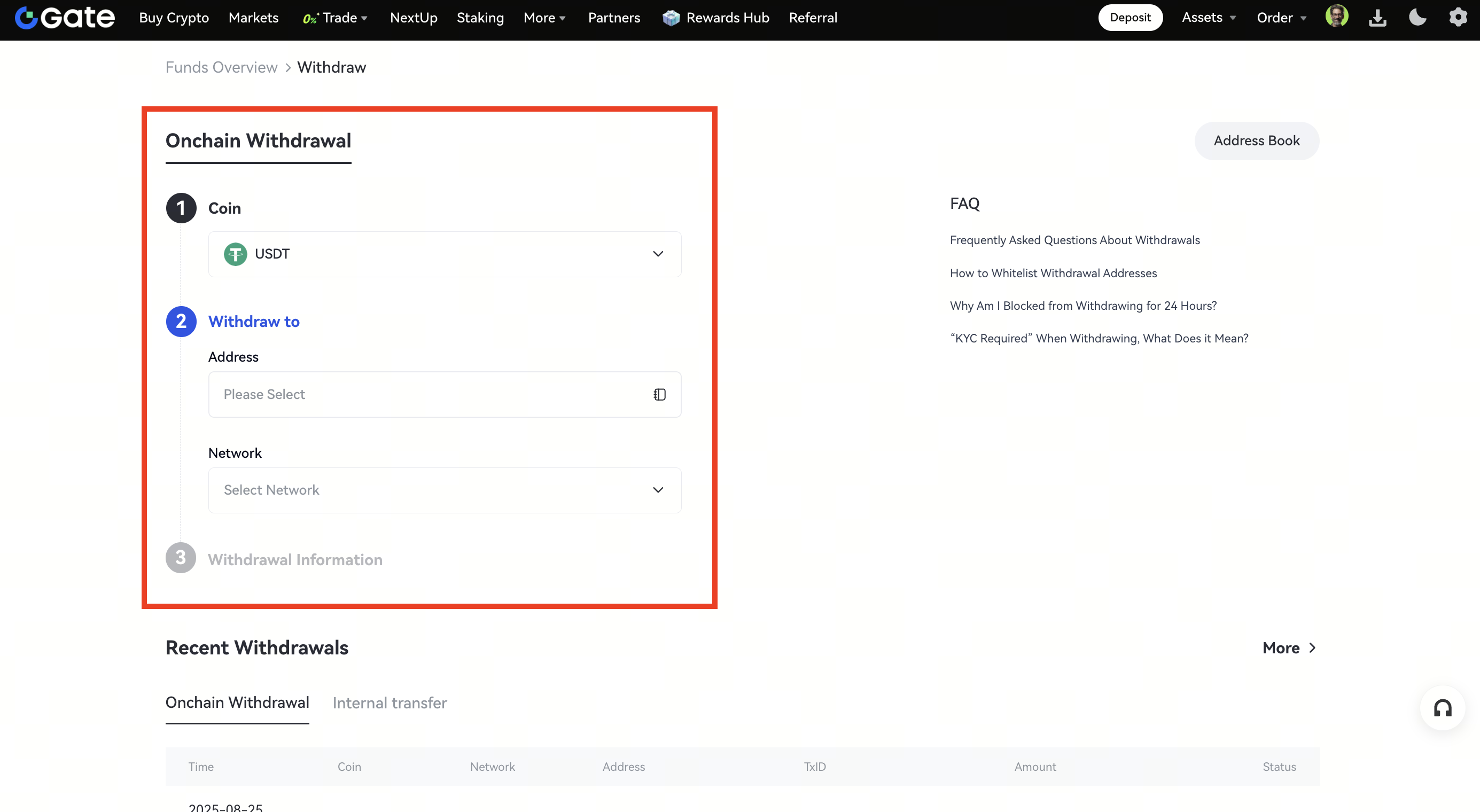Click the download app icon
Image resolution: width=1480 pixels, height=812 pixels.
1377,18
